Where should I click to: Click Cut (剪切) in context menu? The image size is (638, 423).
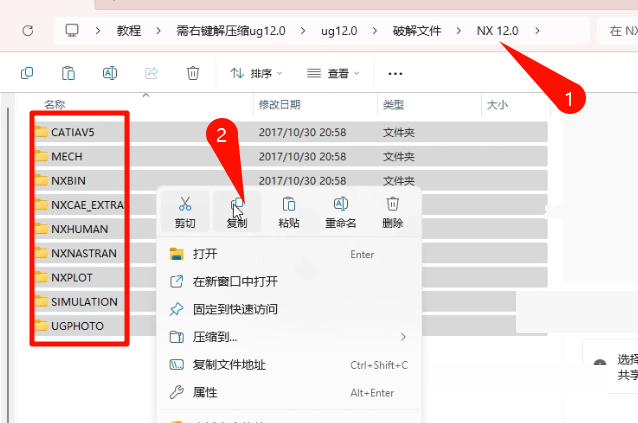click(x=185, y=212)
